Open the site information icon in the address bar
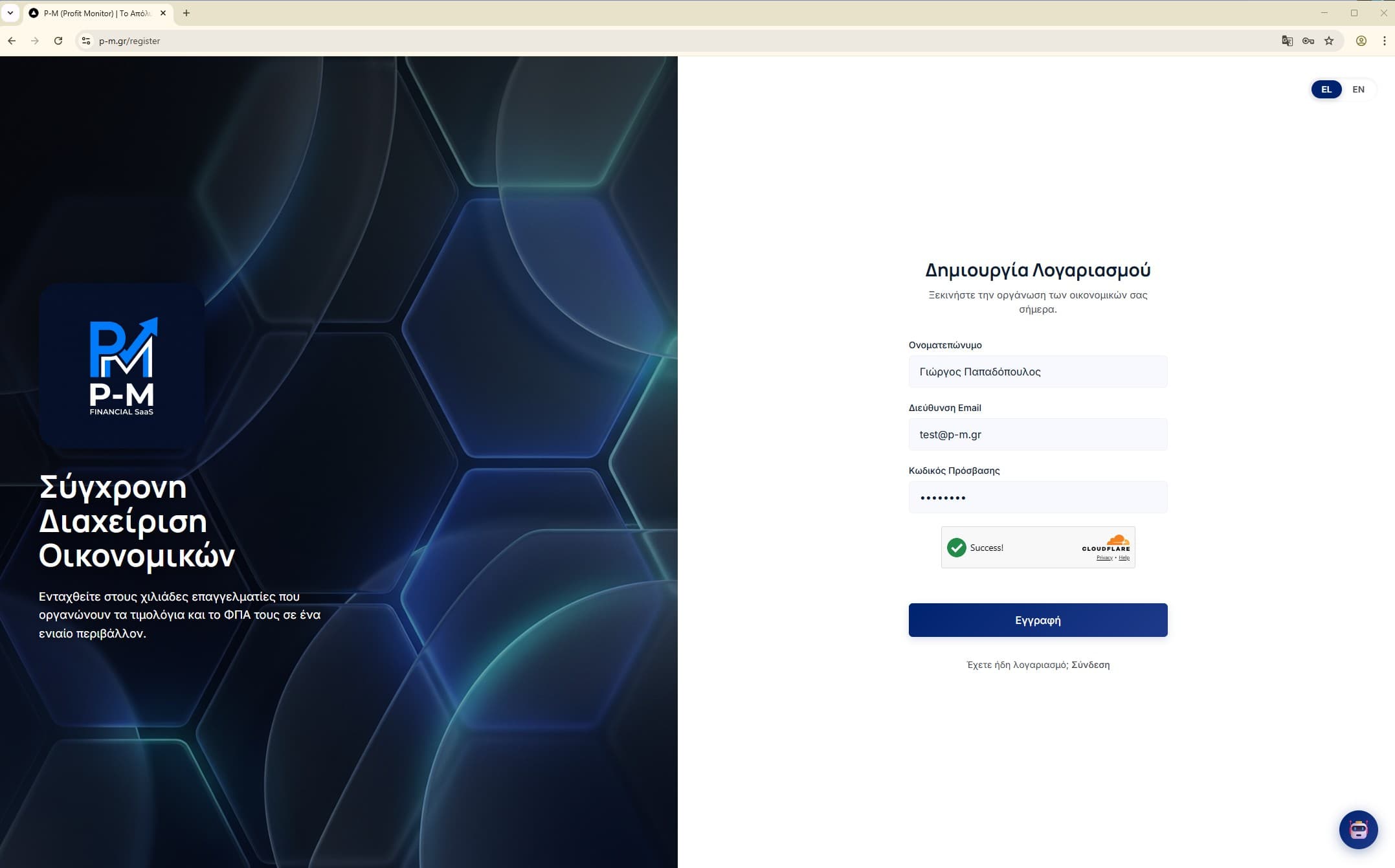The width and height of the screenshot is (1395, 868). tap(86, 41)
